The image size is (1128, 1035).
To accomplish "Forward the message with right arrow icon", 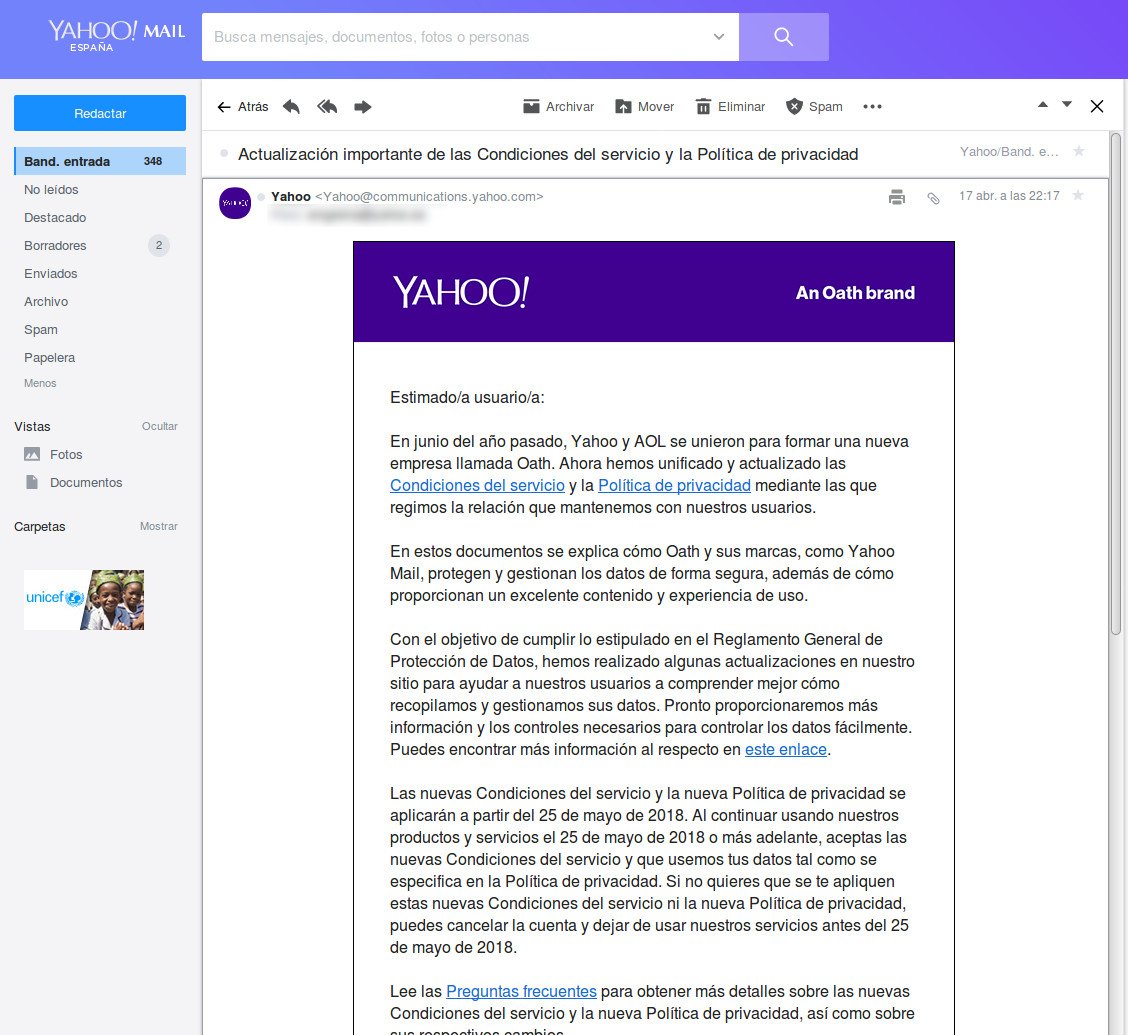I will (363, 106).
